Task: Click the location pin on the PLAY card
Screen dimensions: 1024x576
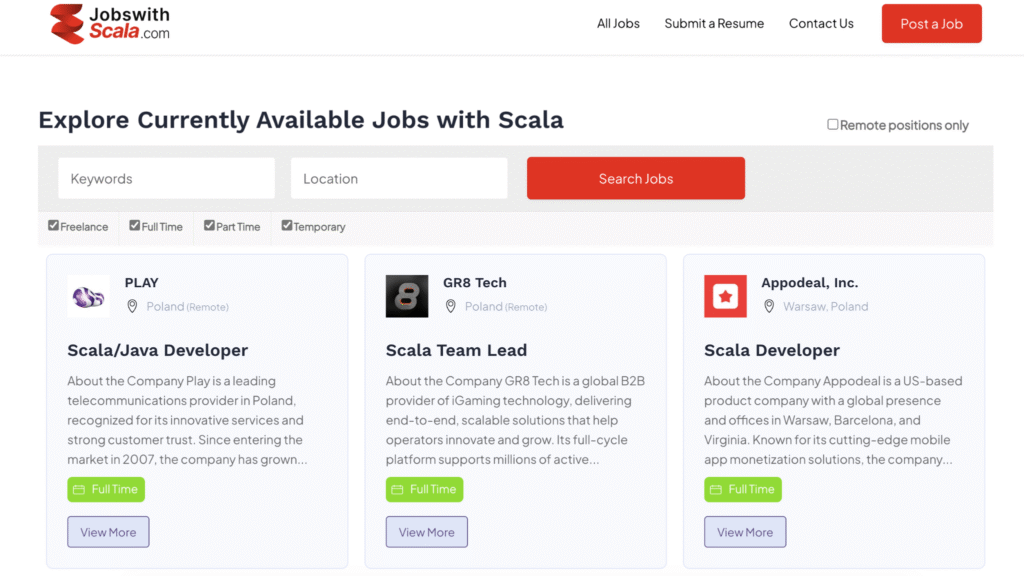Action: (132, 306)
